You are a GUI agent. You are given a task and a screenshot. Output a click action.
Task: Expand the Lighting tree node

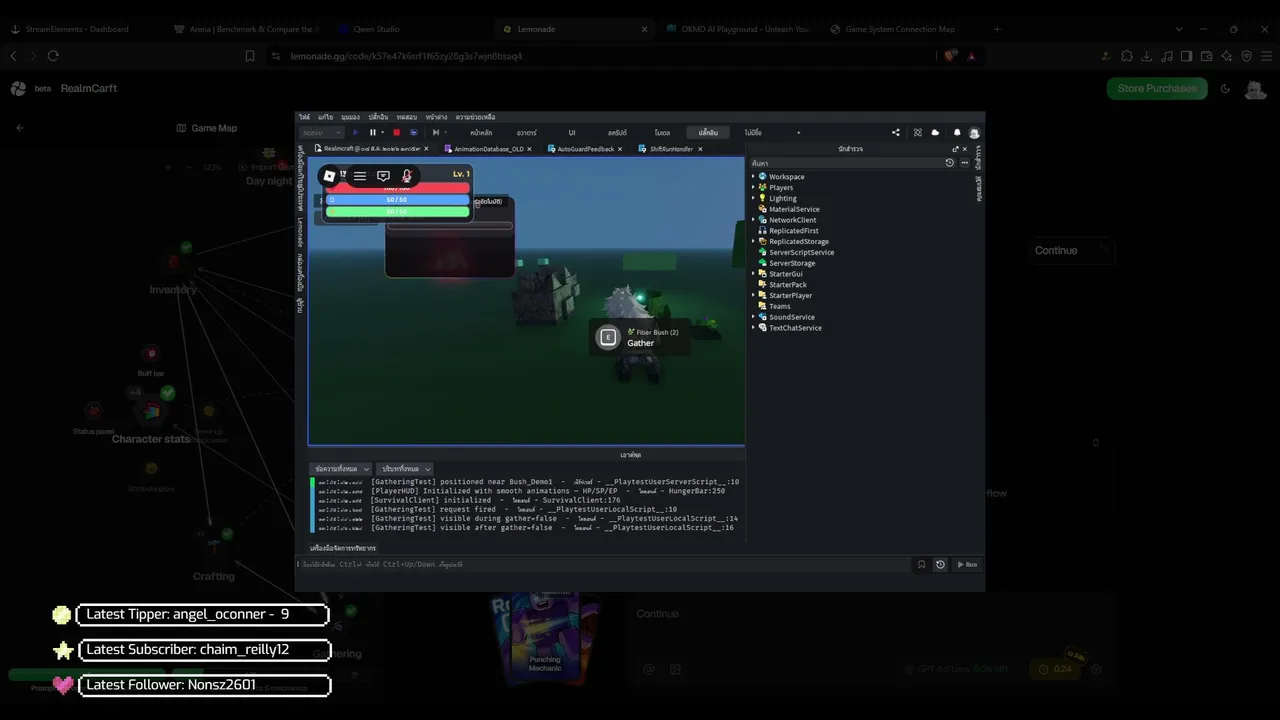pyautogui.click(x=753, y=198)
